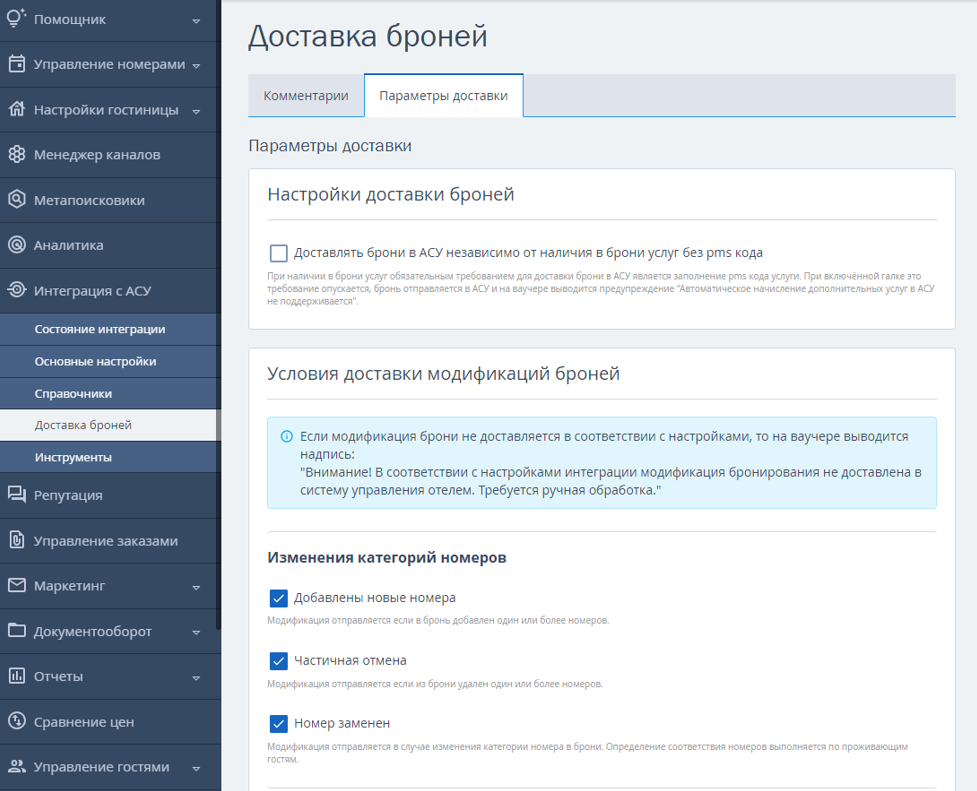The width and height of the screenshot is (977, 791).
Task: Click the Интеграция с АСУ sync icon
Action: (17, 290)
